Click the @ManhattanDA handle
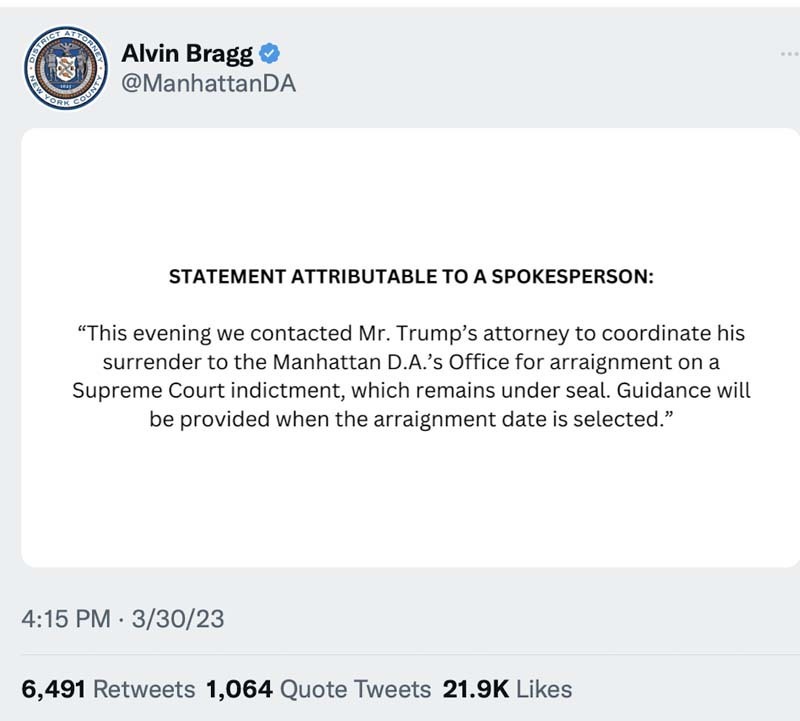Screen dimensions: 800x721 (208, 84)
